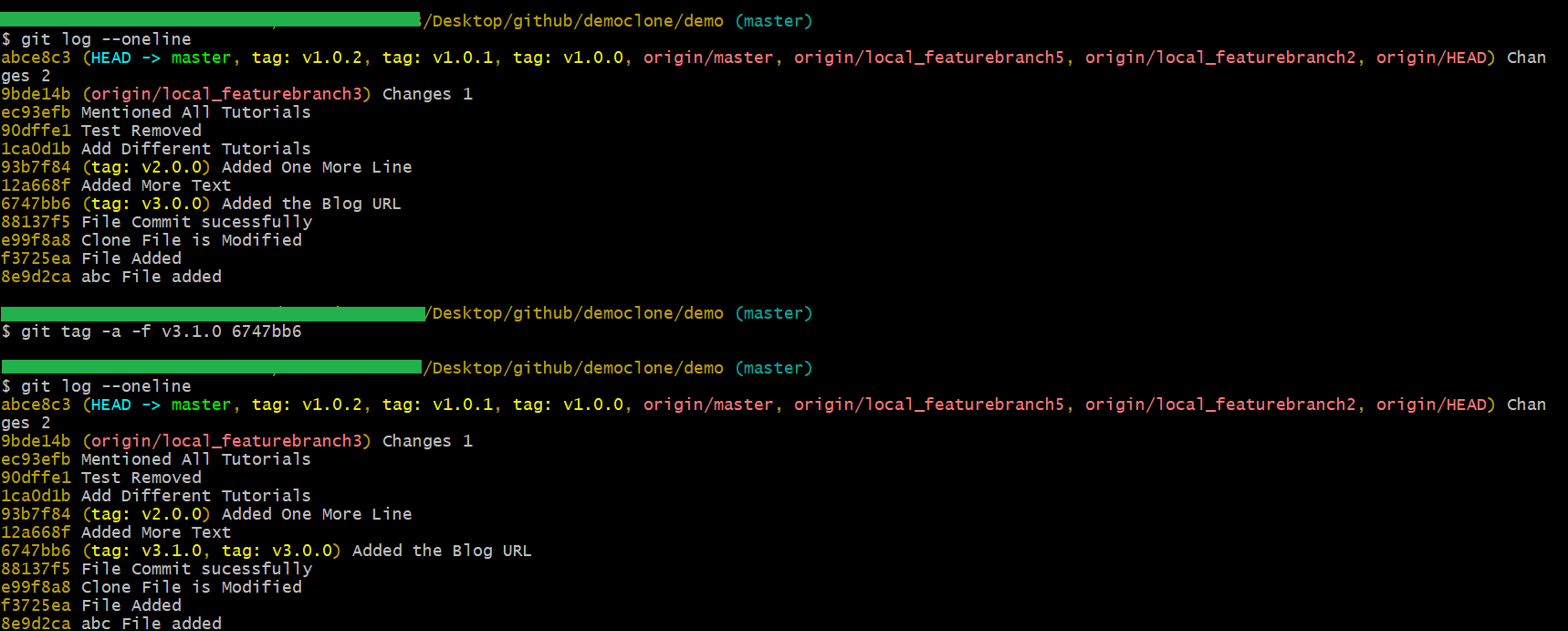The height and width of the screenshot is (631, 1568).
Task: Click commit hash abce8c3 in first log
Action: (x=36, y=58)
